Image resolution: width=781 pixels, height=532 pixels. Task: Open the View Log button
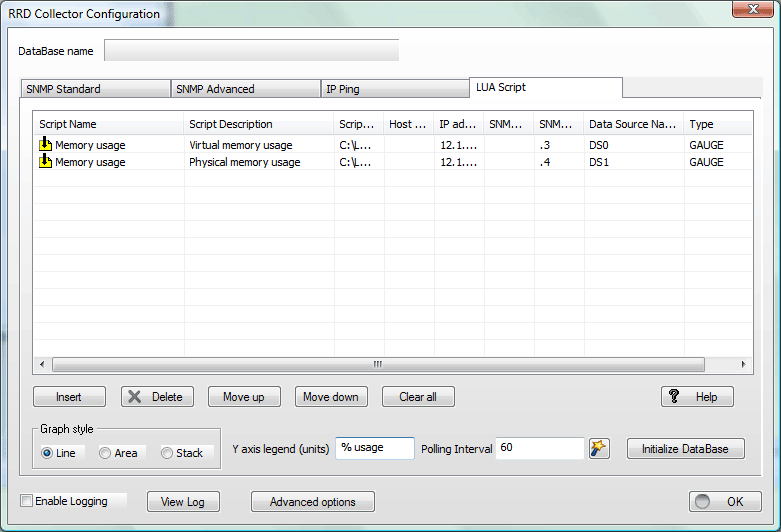tap(183, 502)
